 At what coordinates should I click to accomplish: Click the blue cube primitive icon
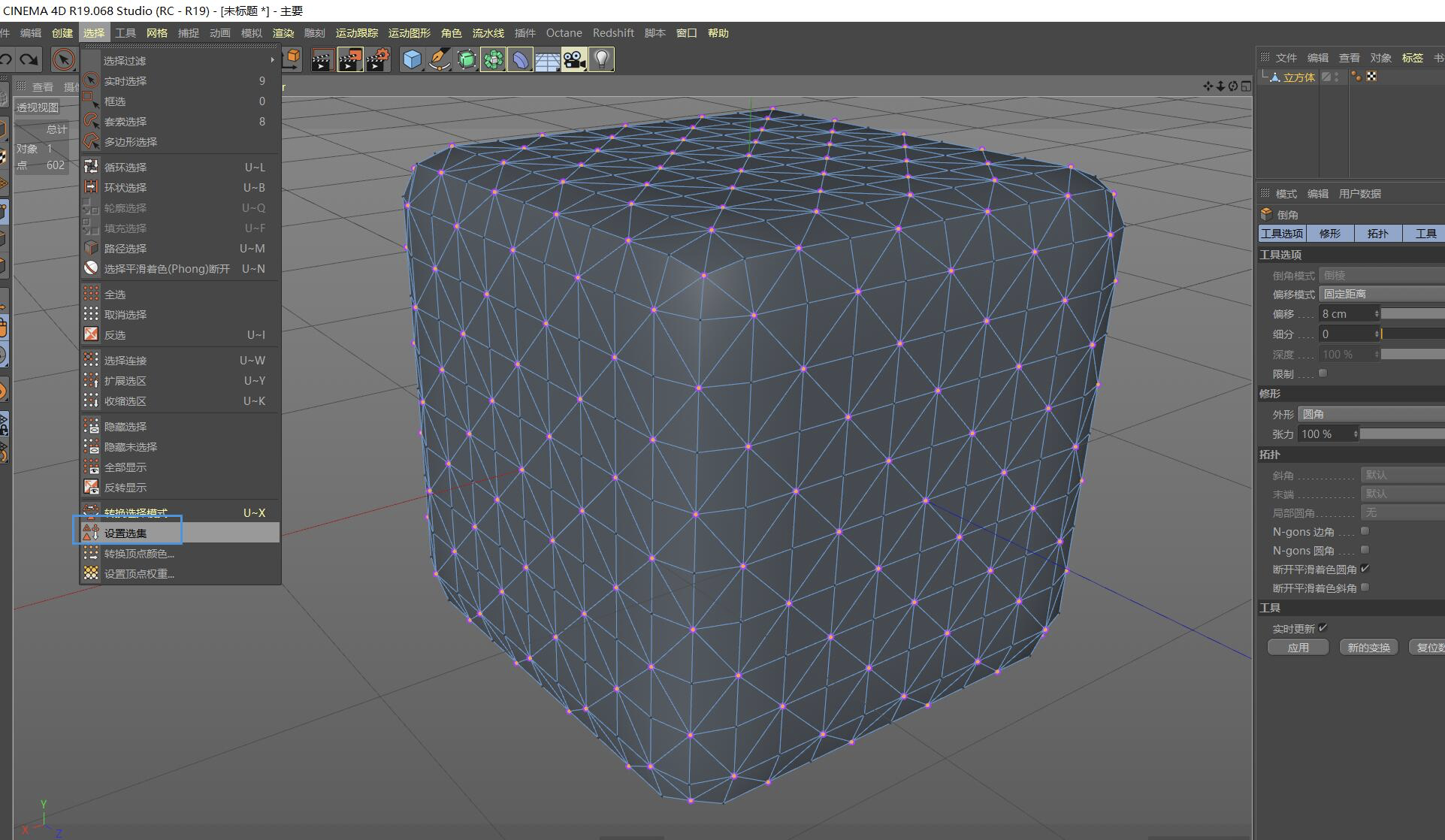pos(412,59)
